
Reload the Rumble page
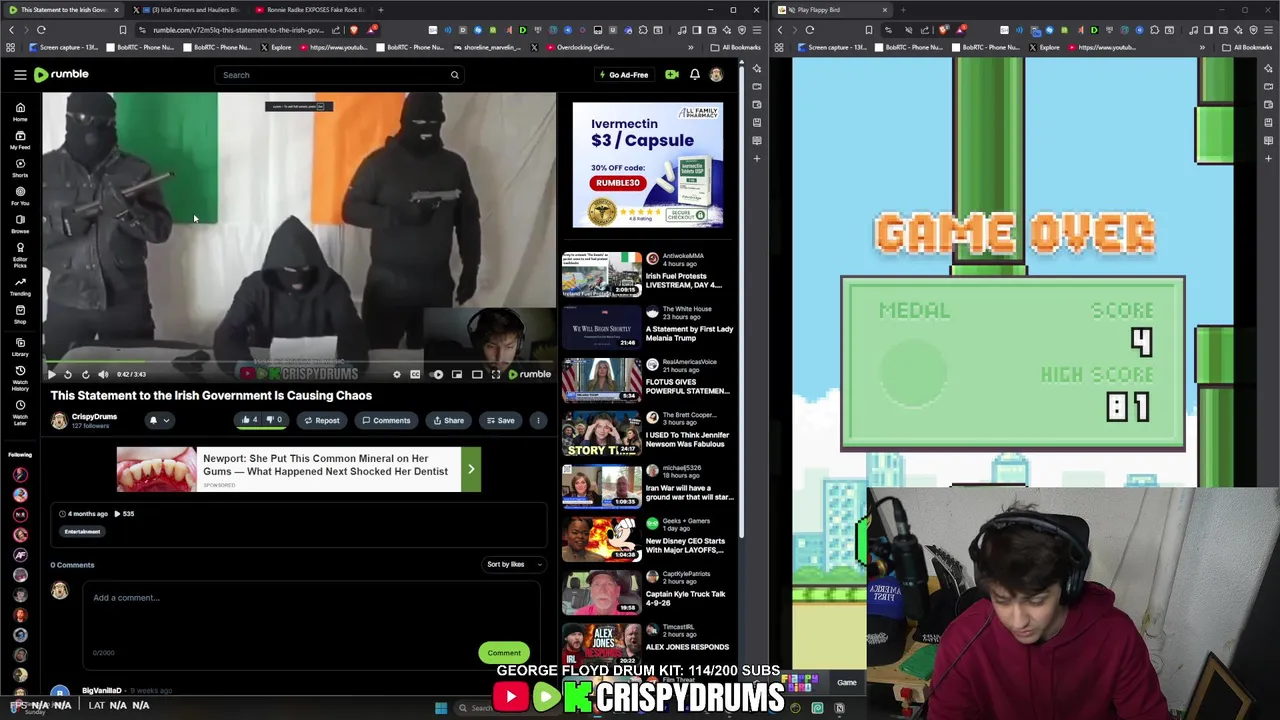[x=41, y=30]
